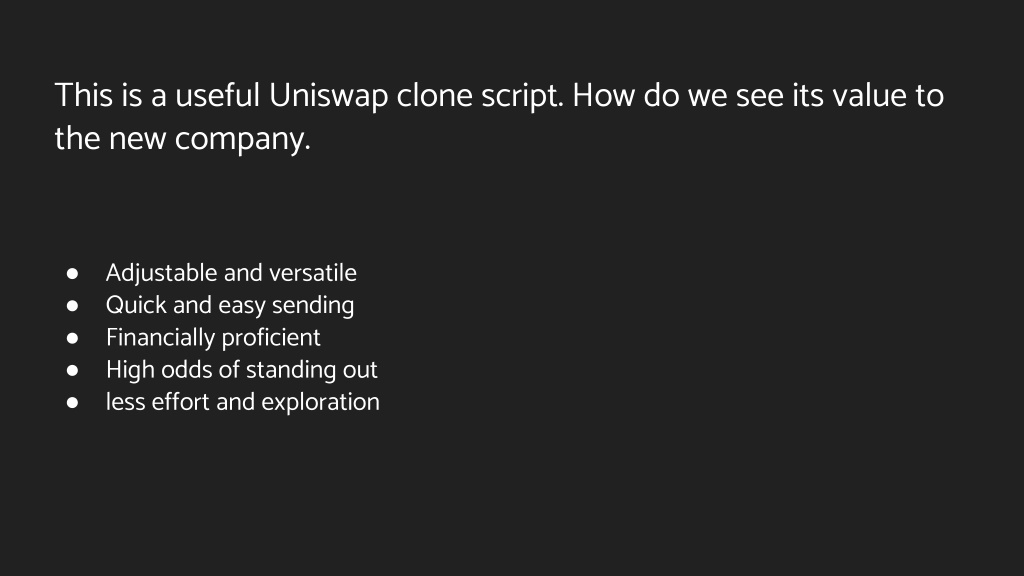The width and height of the screenshot is (1024, 576).
Task: Click the bullet dot beside Financially proficient
Action: (x=72, y=338)
